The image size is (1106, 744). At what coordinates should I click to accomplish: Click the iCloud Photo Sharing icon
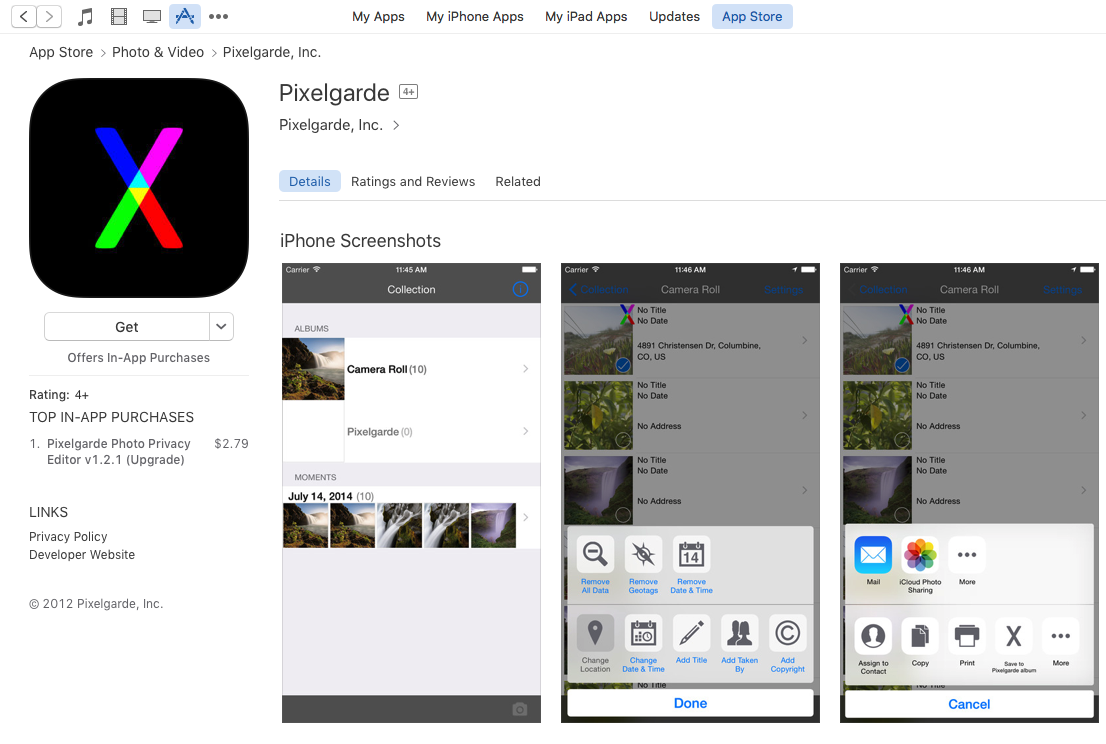click(920, 555)
